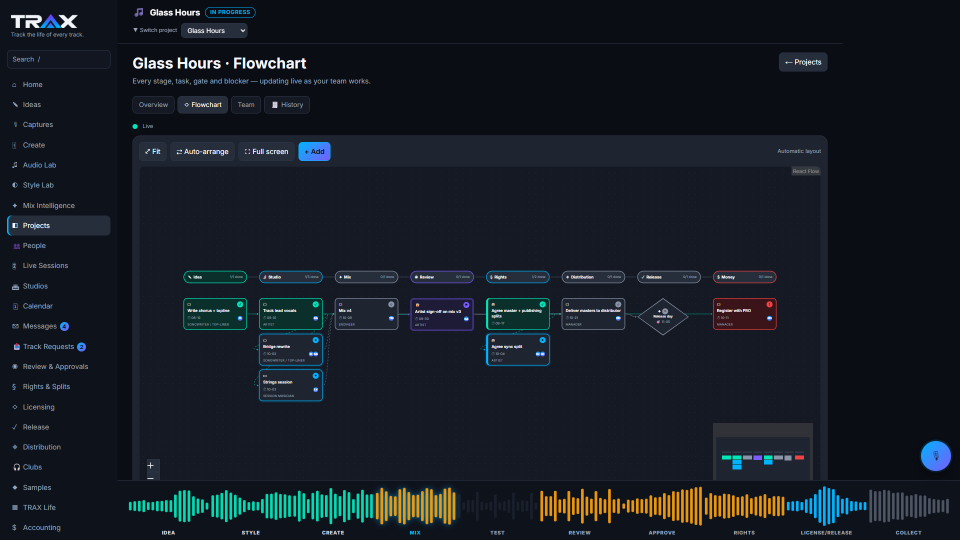Expand the Money stage pill
Screen dimensions: 960x540
tap(744, 277)
